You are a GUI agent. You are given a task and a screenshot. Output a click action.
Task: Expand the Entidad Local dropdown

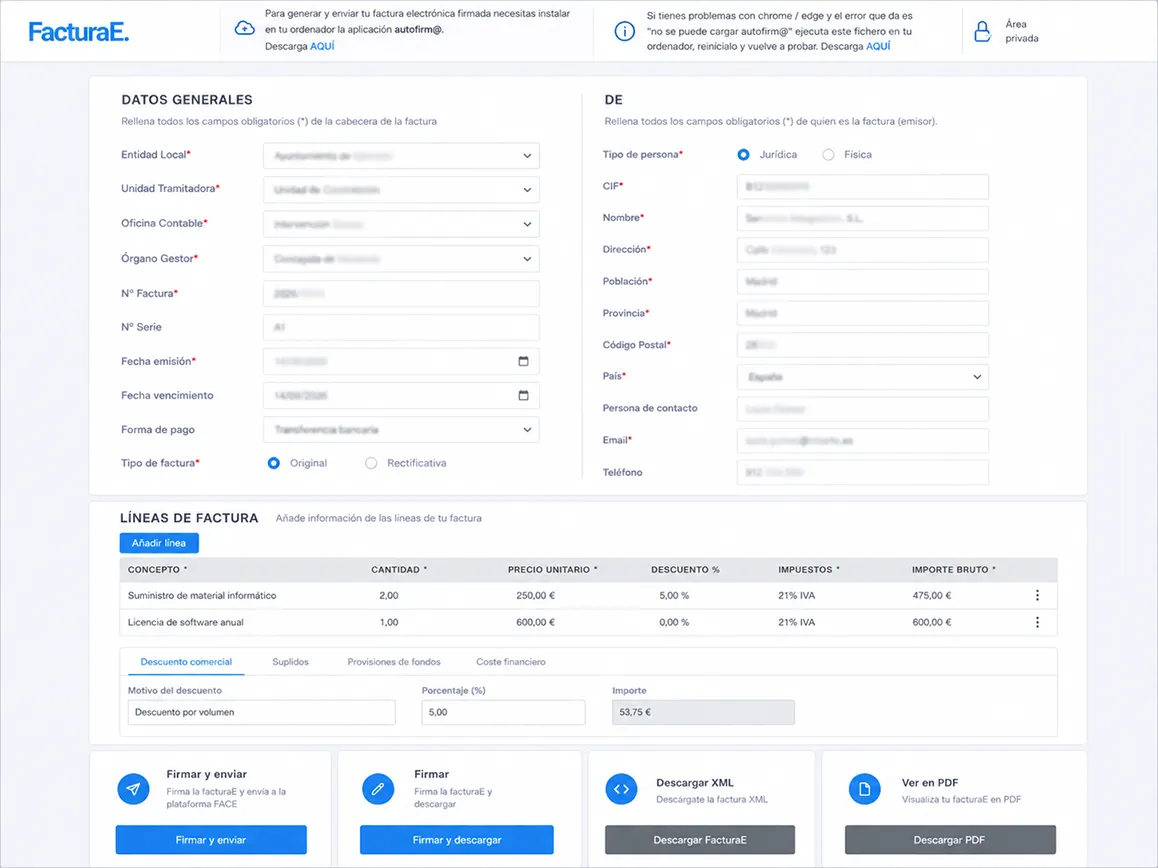401,156
